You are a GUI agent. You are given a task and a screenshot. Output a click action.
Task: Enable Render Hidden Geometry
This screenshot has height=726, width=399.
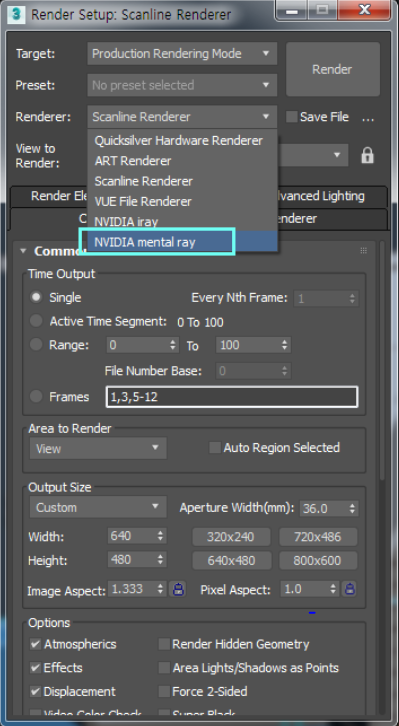[164, 644]
